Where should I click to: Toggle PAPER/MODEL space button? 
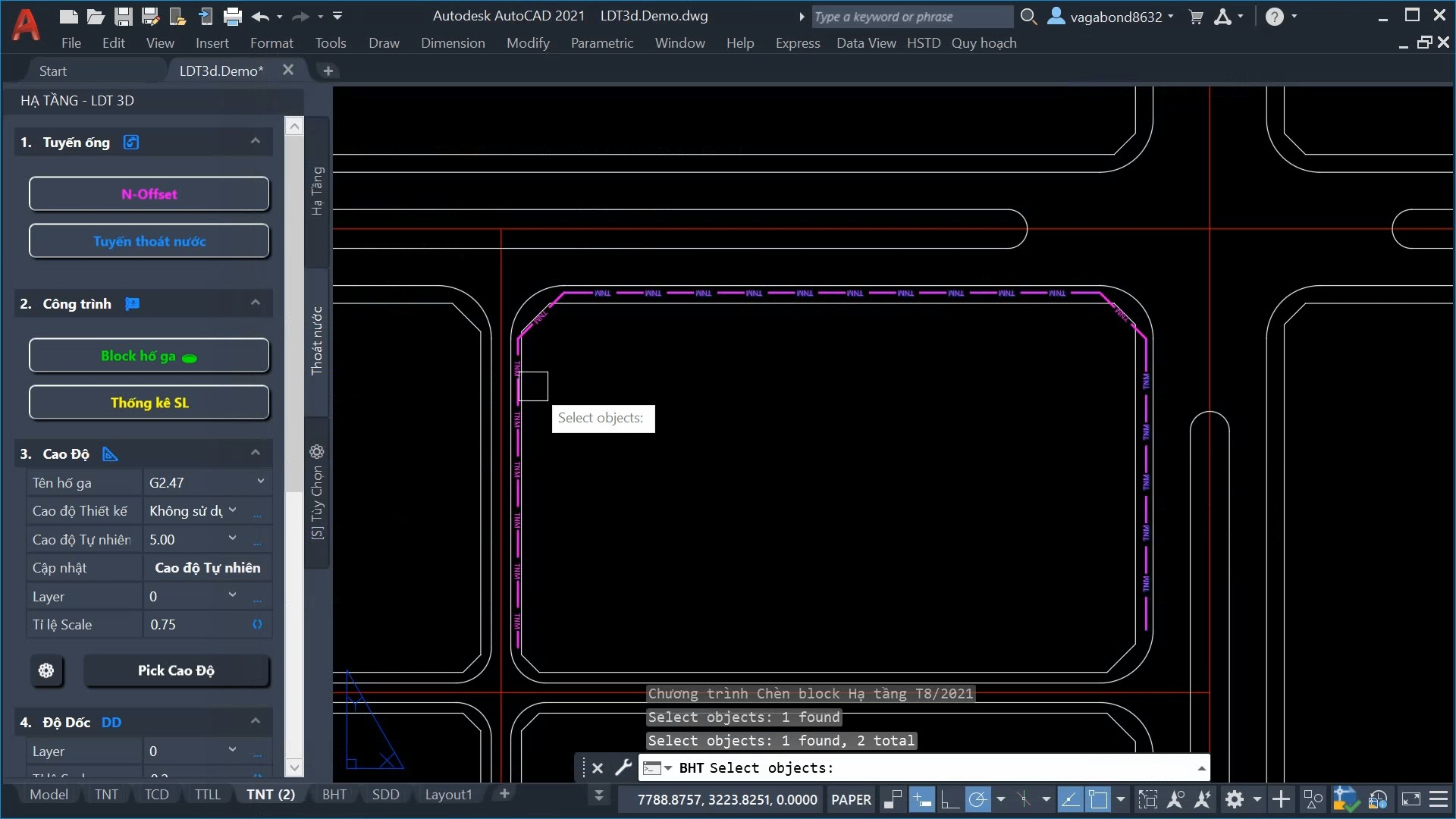pos(851,799)
